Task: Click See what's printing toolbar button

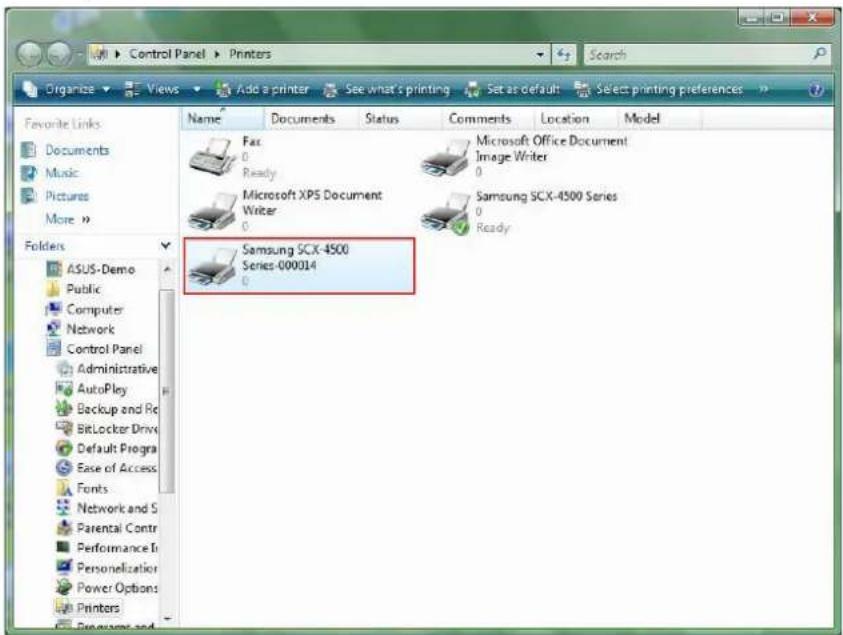Action: [387, 89]
